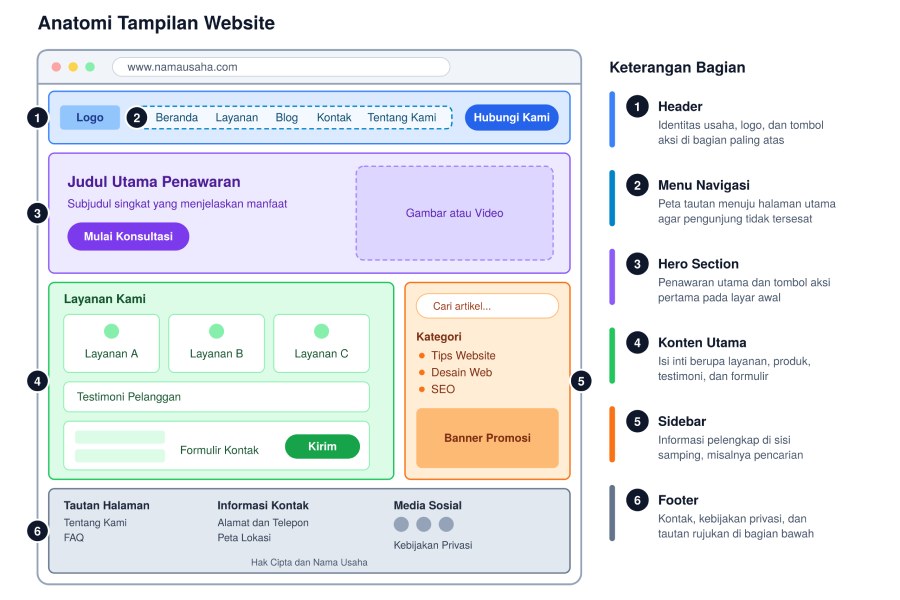Click the description starting Kontak, kebijakan privasi
The image size is (900, 600).
(x=736, y=525)
